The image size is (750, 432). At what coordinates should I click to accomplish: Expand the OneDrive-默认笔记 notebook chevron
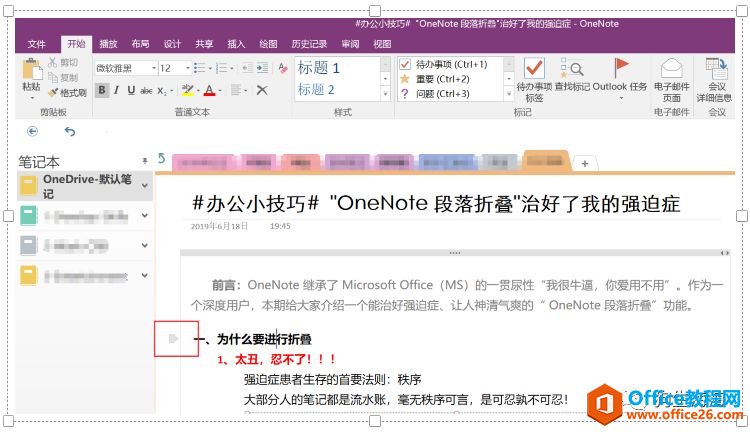click(x=145, y=186)
